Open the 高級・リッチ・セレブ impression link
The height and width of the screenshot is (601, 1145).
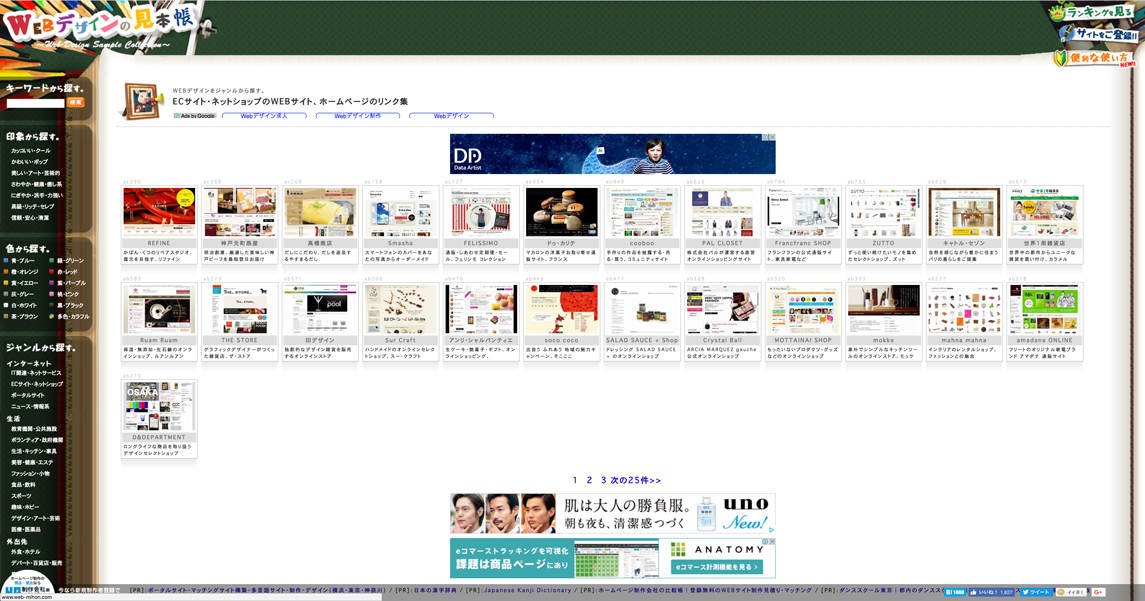[x=32, y=207]
